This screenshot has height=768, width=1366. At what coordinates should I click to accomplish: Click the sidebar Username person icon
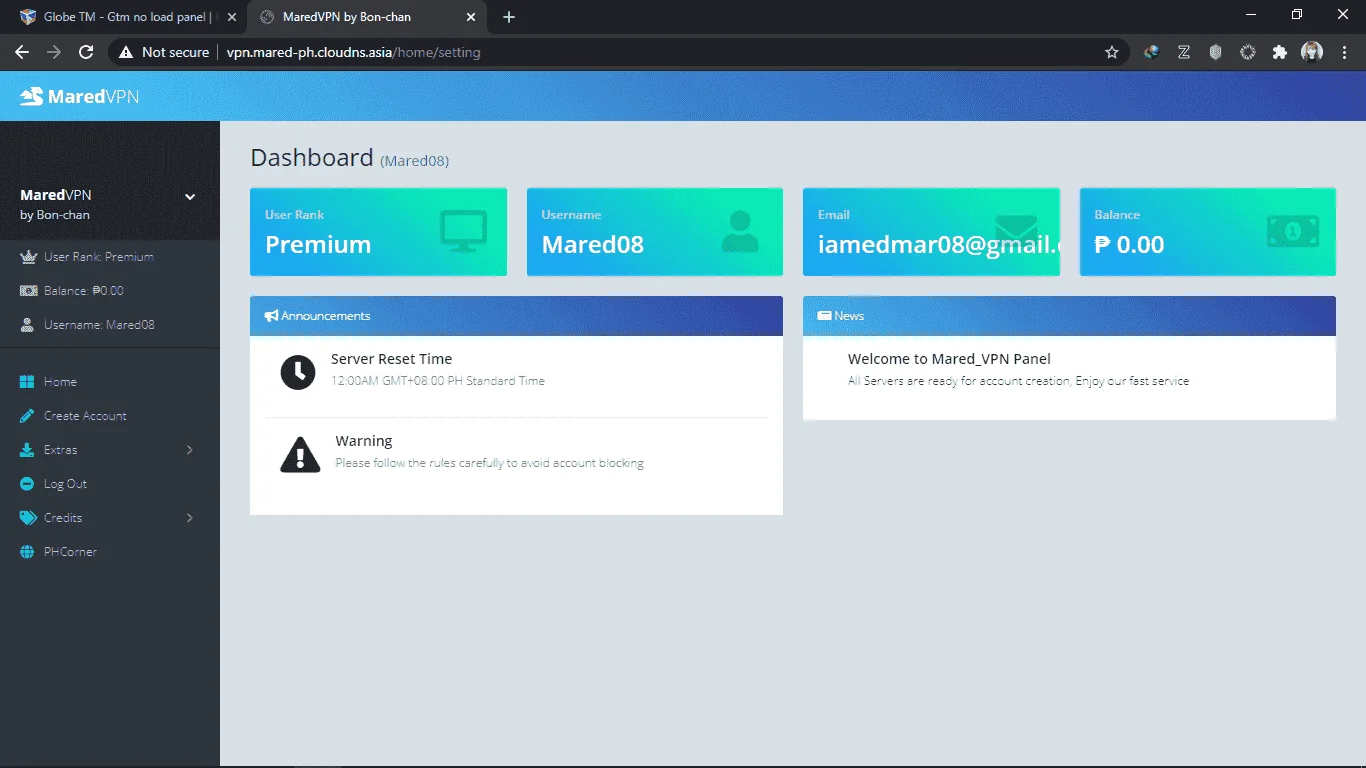point(28,325)
